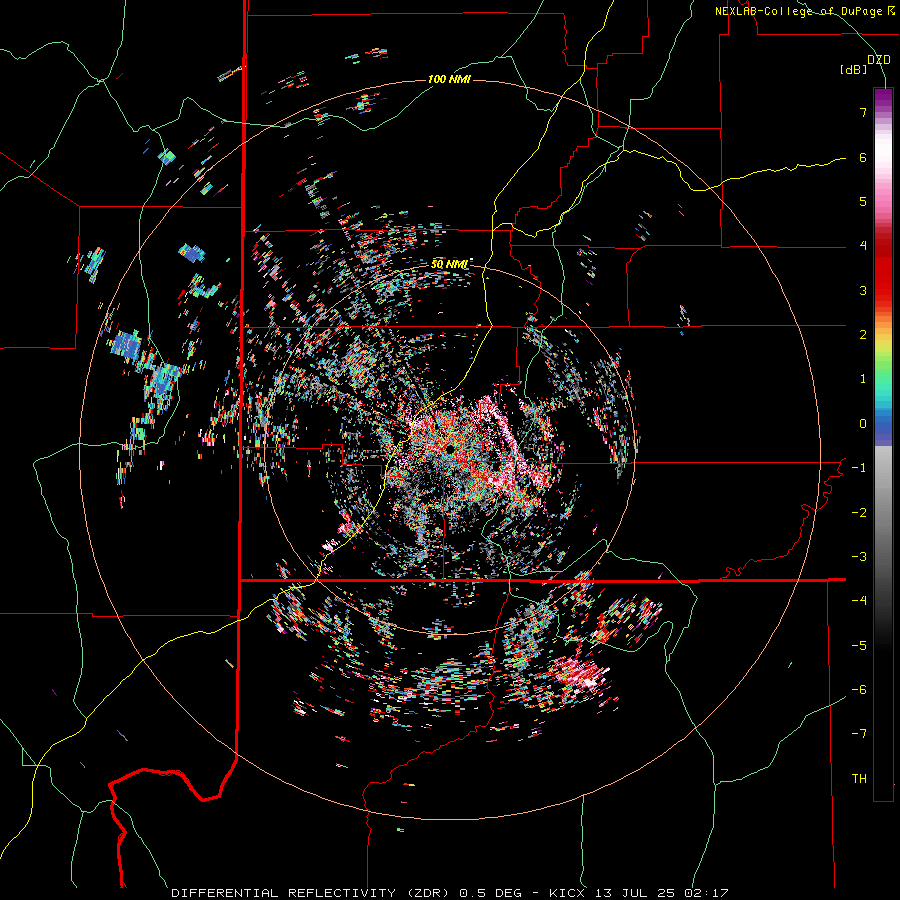The width and height of the screenshot is (900, 900).
Task: Click the [dB] unit label
Action: [x=853, y=69]
